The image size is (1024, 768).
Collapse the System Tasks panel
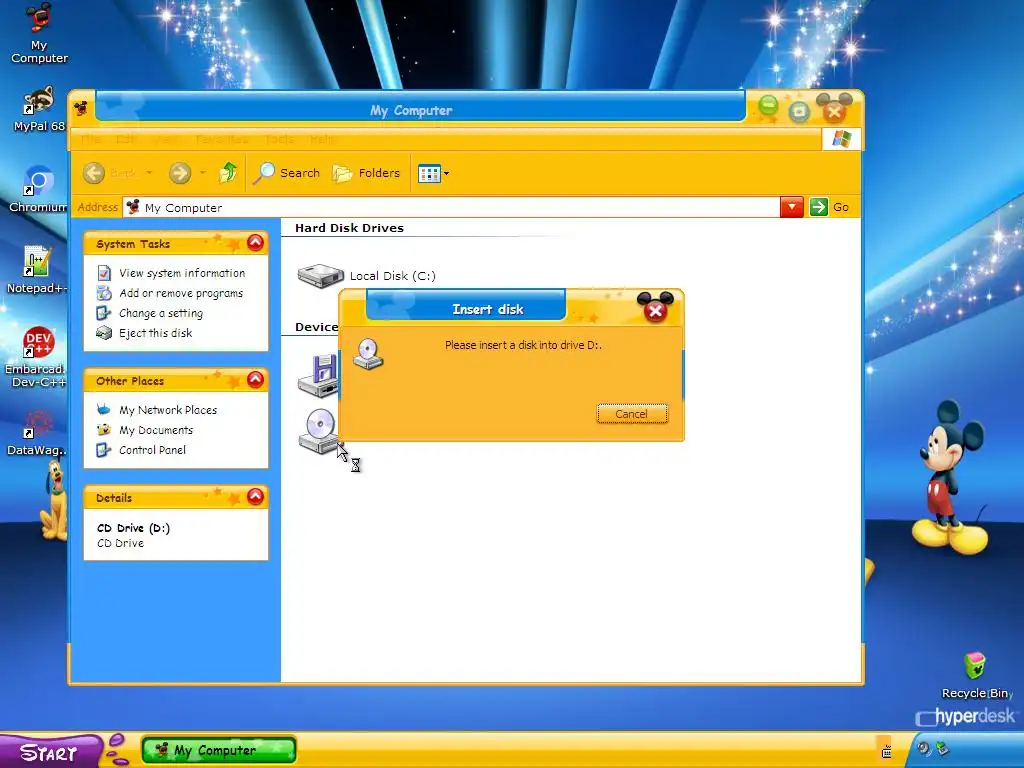tap(255, 243)
